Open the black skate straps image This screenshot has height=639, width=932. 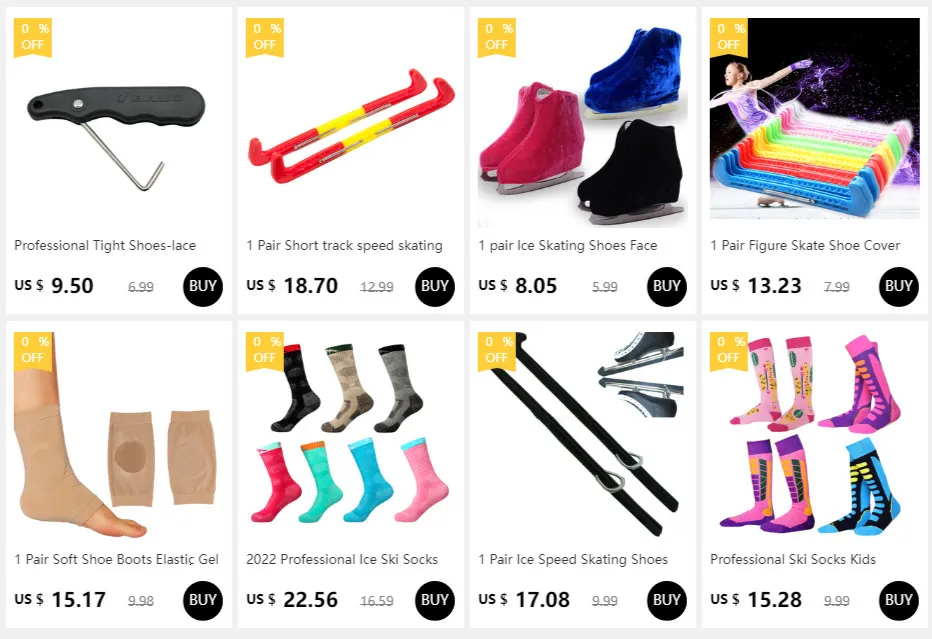tap(582, 436)
